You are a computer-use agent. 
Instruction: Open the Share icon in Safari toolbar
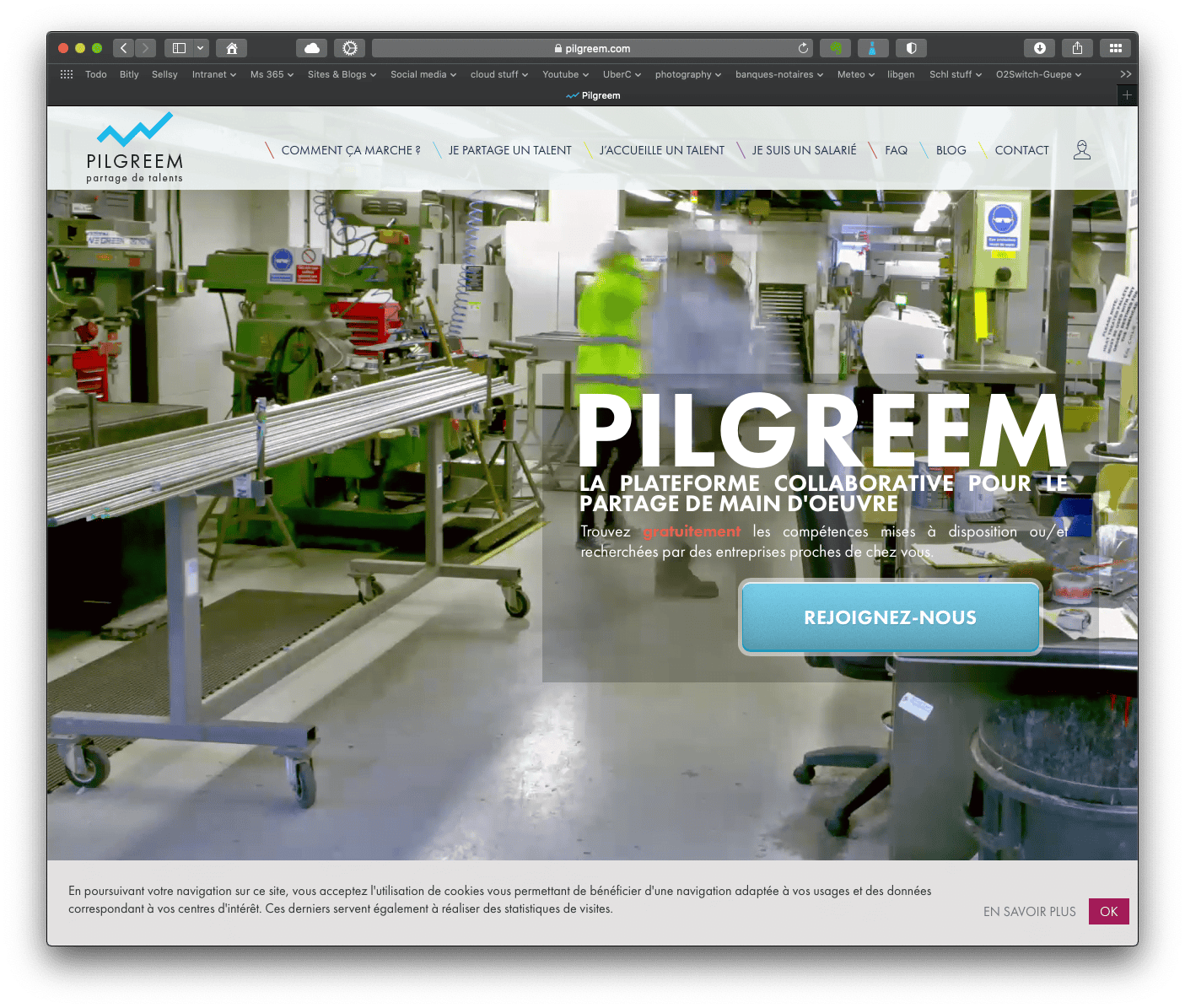click(x=1077, y=48)
